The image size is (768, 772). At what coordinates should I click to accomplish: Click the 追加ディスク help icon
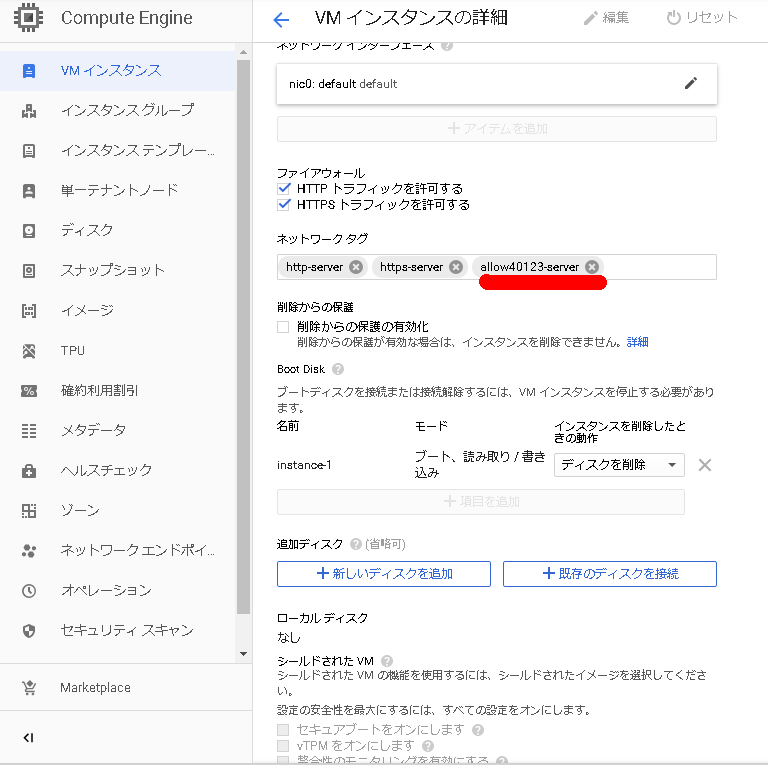pos(355,545)
